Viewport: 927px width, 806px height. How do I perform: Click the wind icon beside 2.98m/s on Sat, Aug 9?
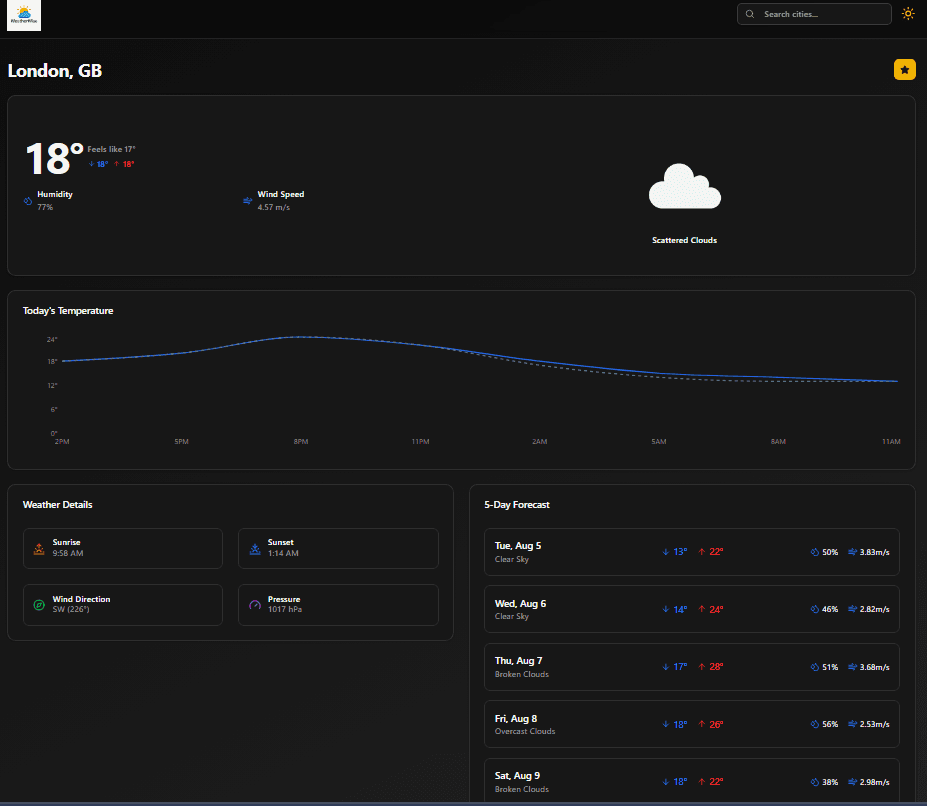click(850, 781)
